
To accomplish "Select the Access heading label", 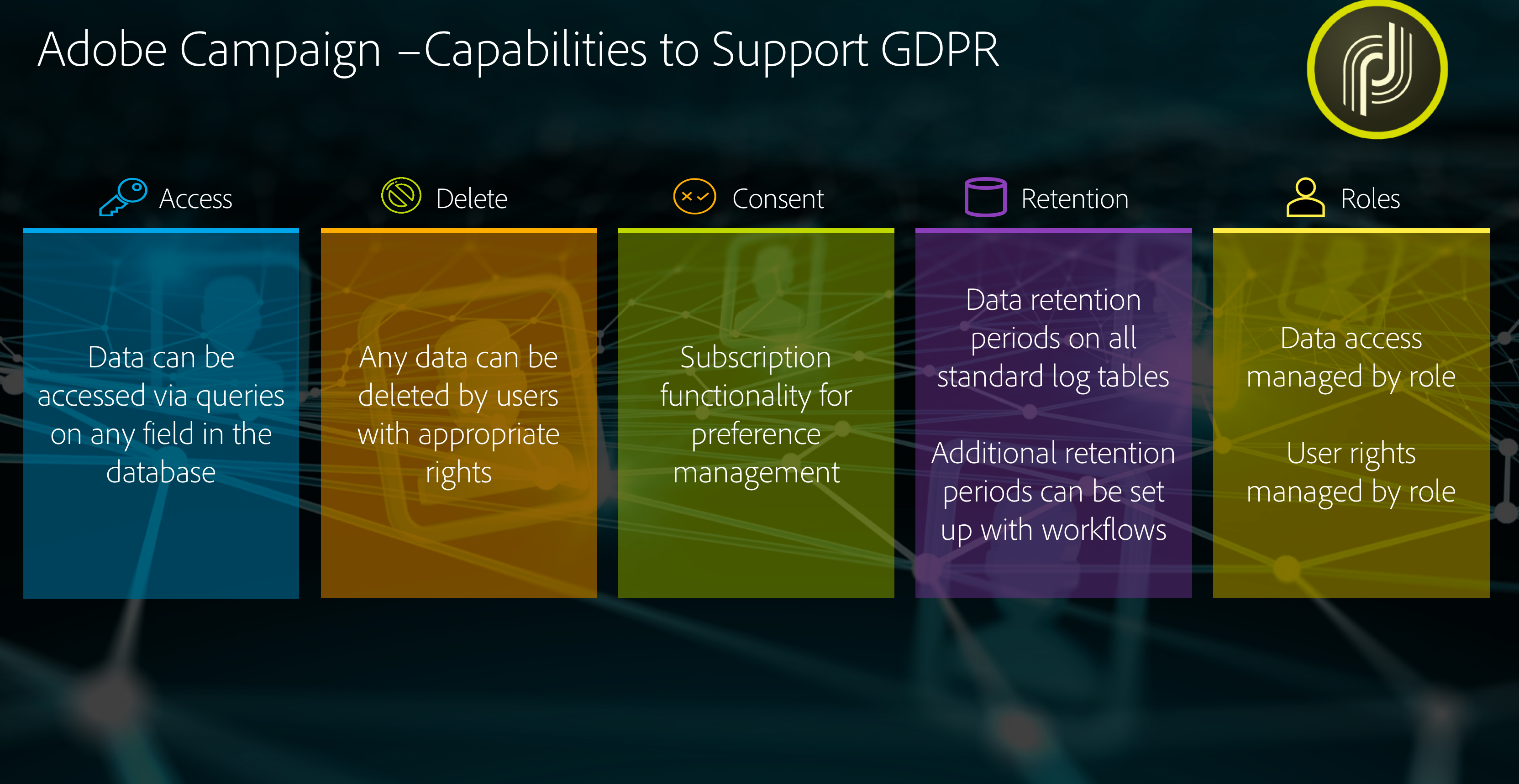I will pos(196,199).
